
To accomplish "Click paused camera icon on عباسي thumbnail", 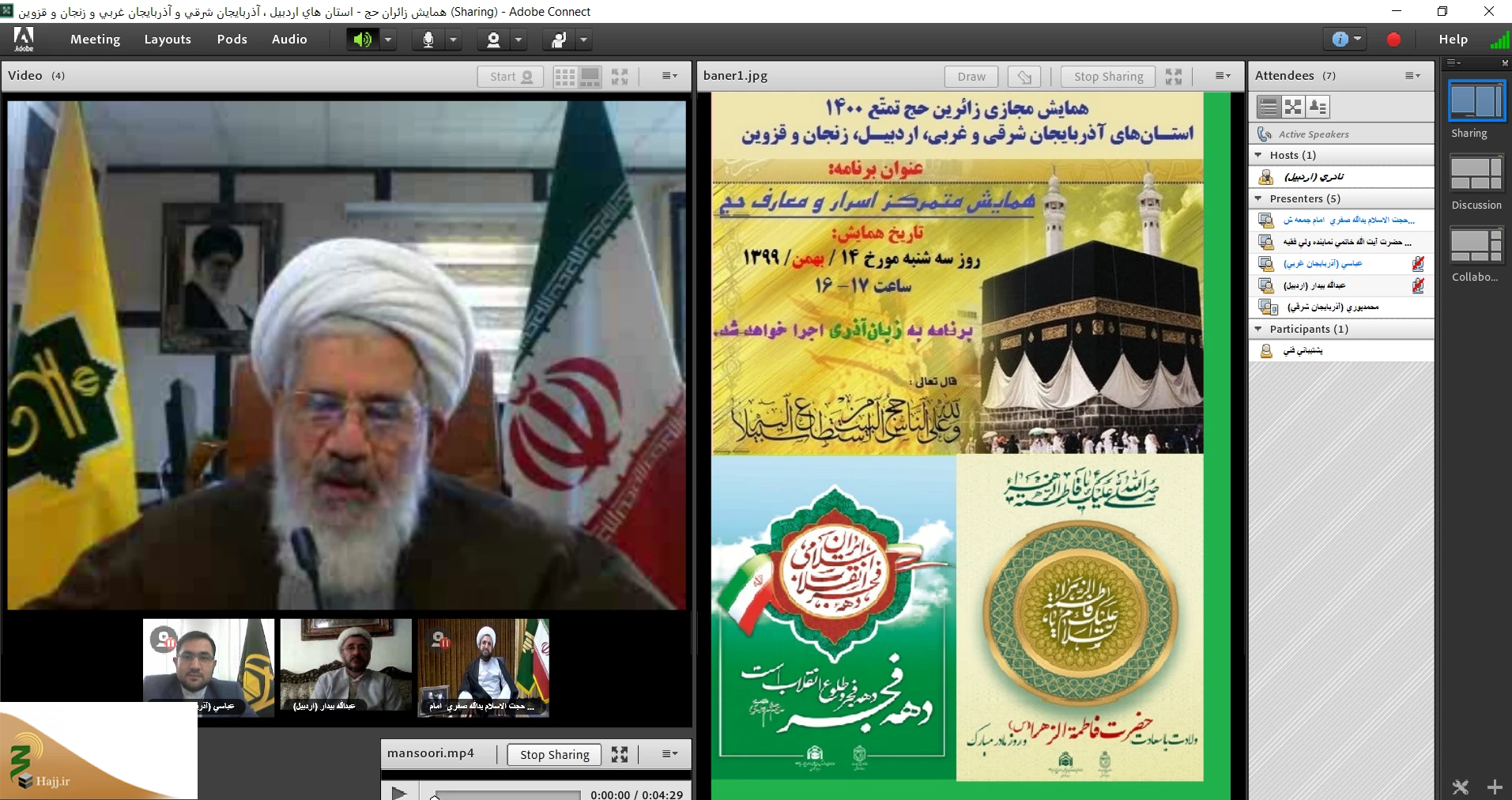I will click(164, 639).
